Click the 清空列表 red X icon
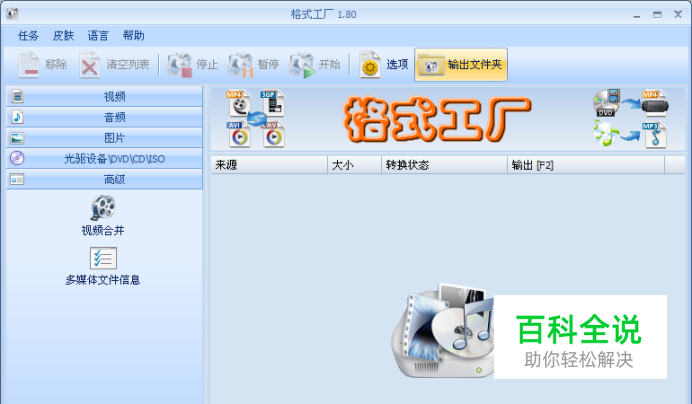Image resolution: width=692 pixels, height=404 pixels. point(90,65)
